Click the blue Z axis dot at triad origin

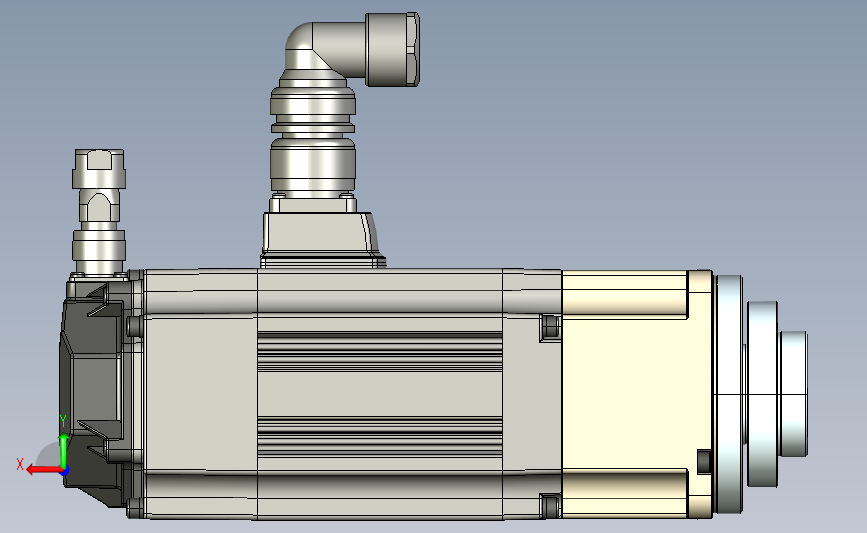coord(64,472)
